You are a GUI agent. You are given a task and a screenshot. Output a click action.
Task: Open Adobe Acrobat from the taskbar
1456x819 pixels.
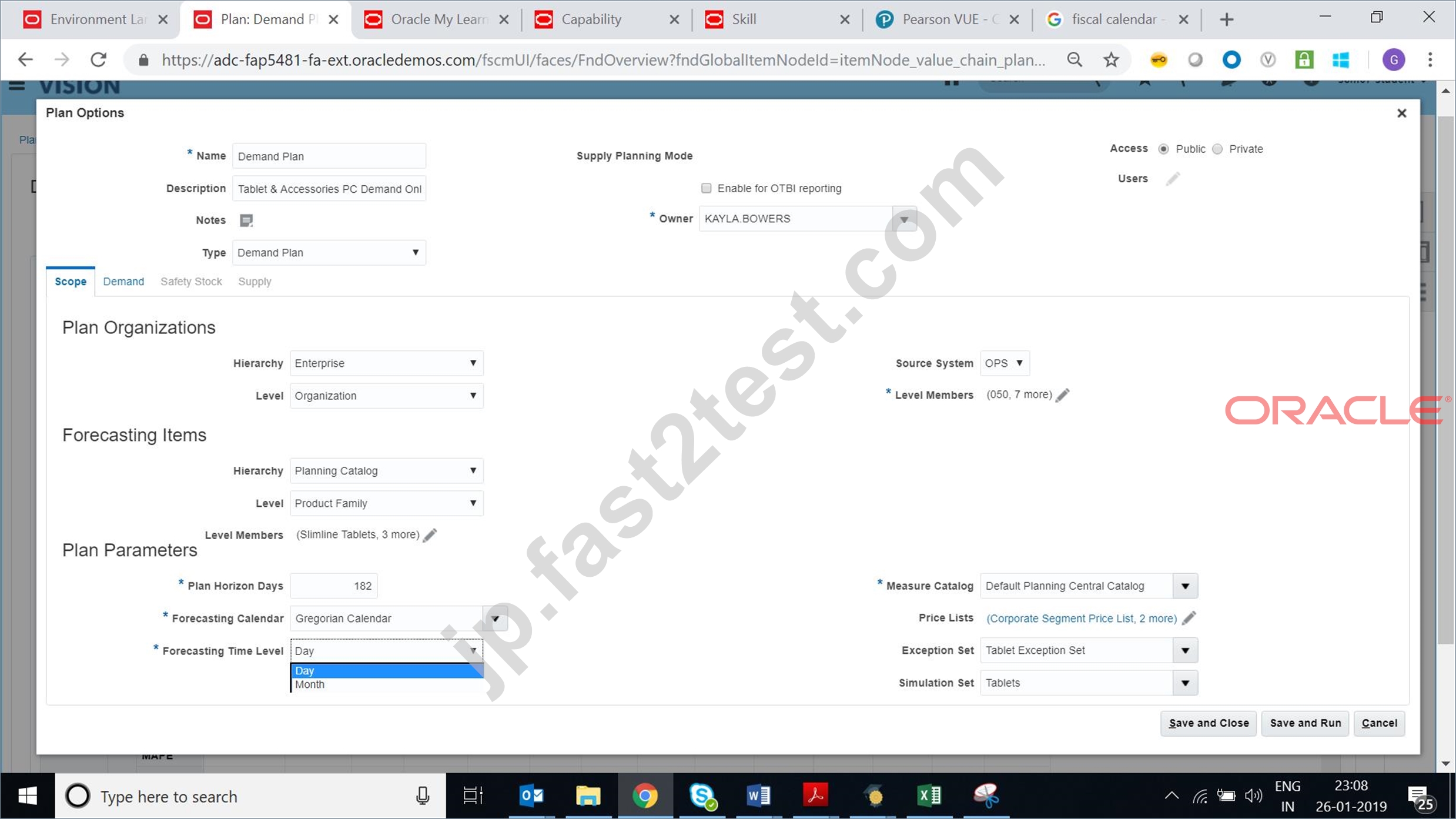point(815,796)
